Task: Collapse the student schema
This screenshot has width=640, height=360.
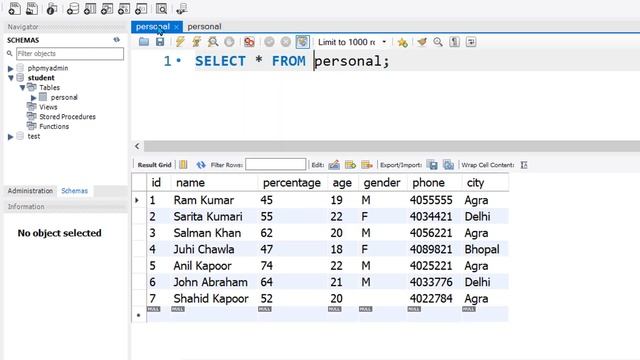Action: click(11, 78)
